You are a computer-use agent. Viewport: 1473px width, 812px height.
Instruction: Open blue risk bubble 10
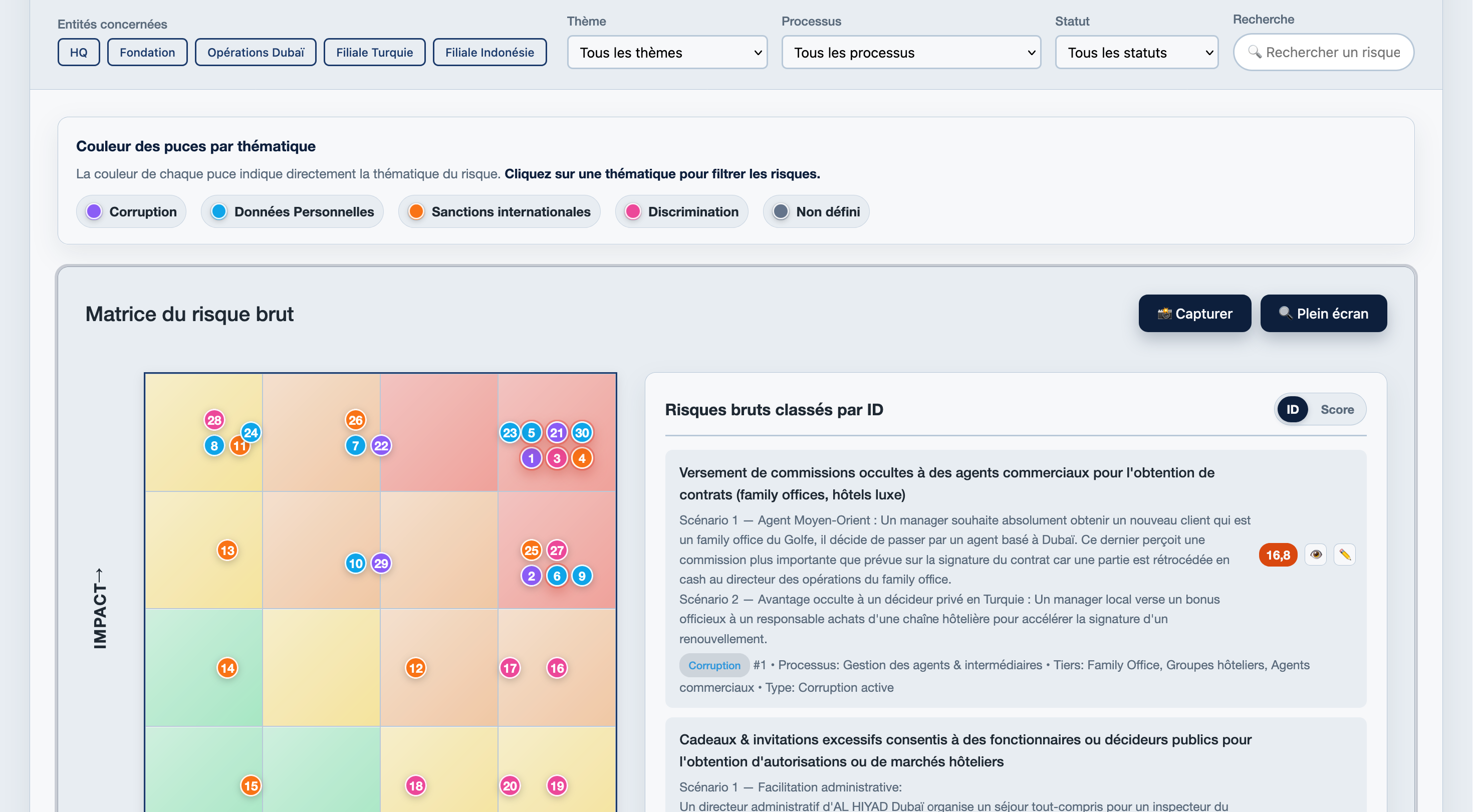click(356, 563)
